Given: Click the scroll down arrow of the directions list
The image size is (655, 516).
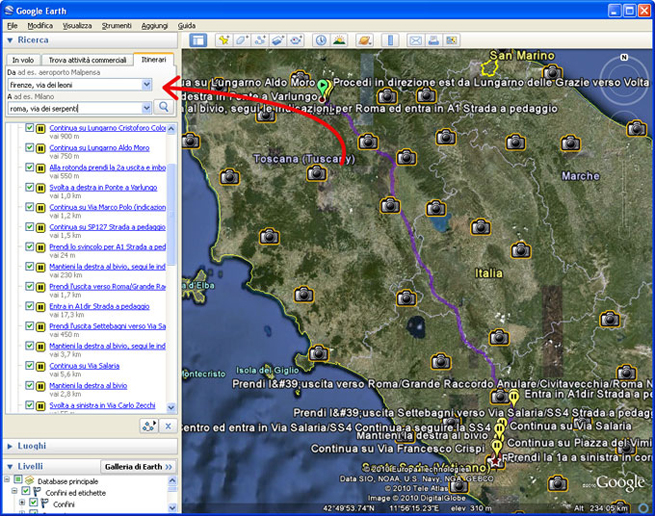Looking at the screenshot, I should (171, 407).
